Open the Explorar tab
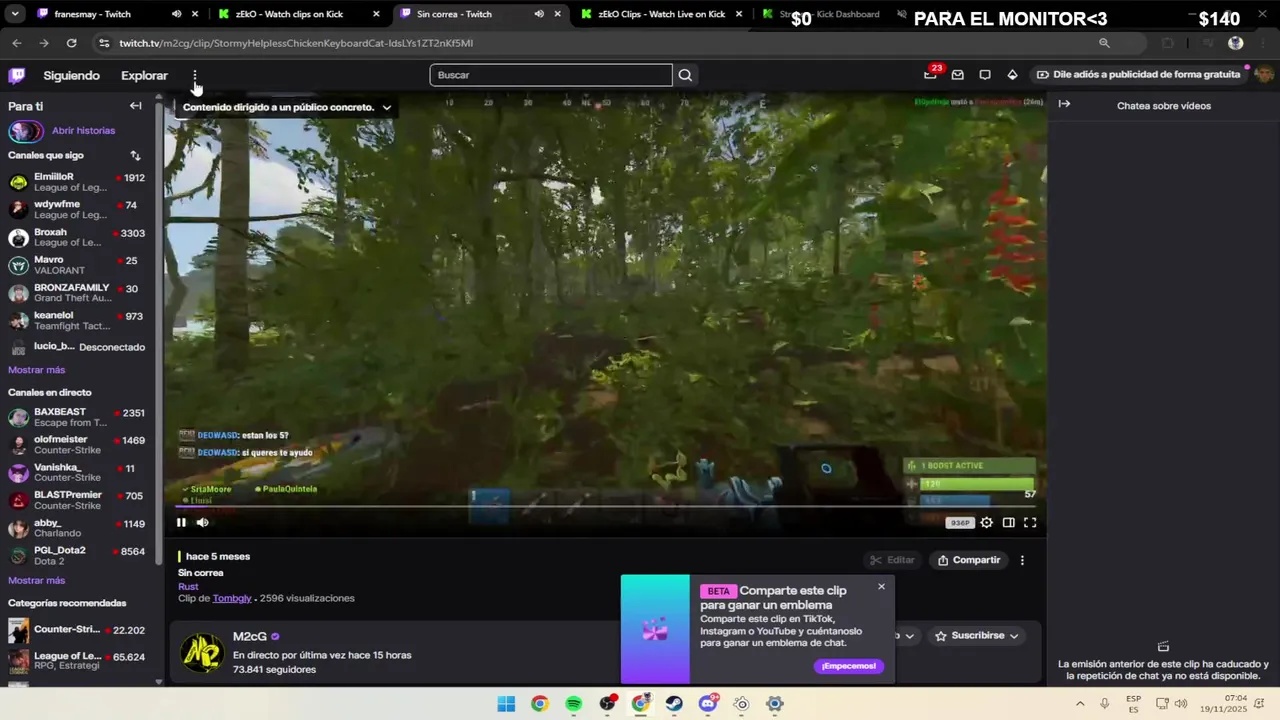Image resolution: width=1280 pixels, height=720 pixels. tap(144, 76)
